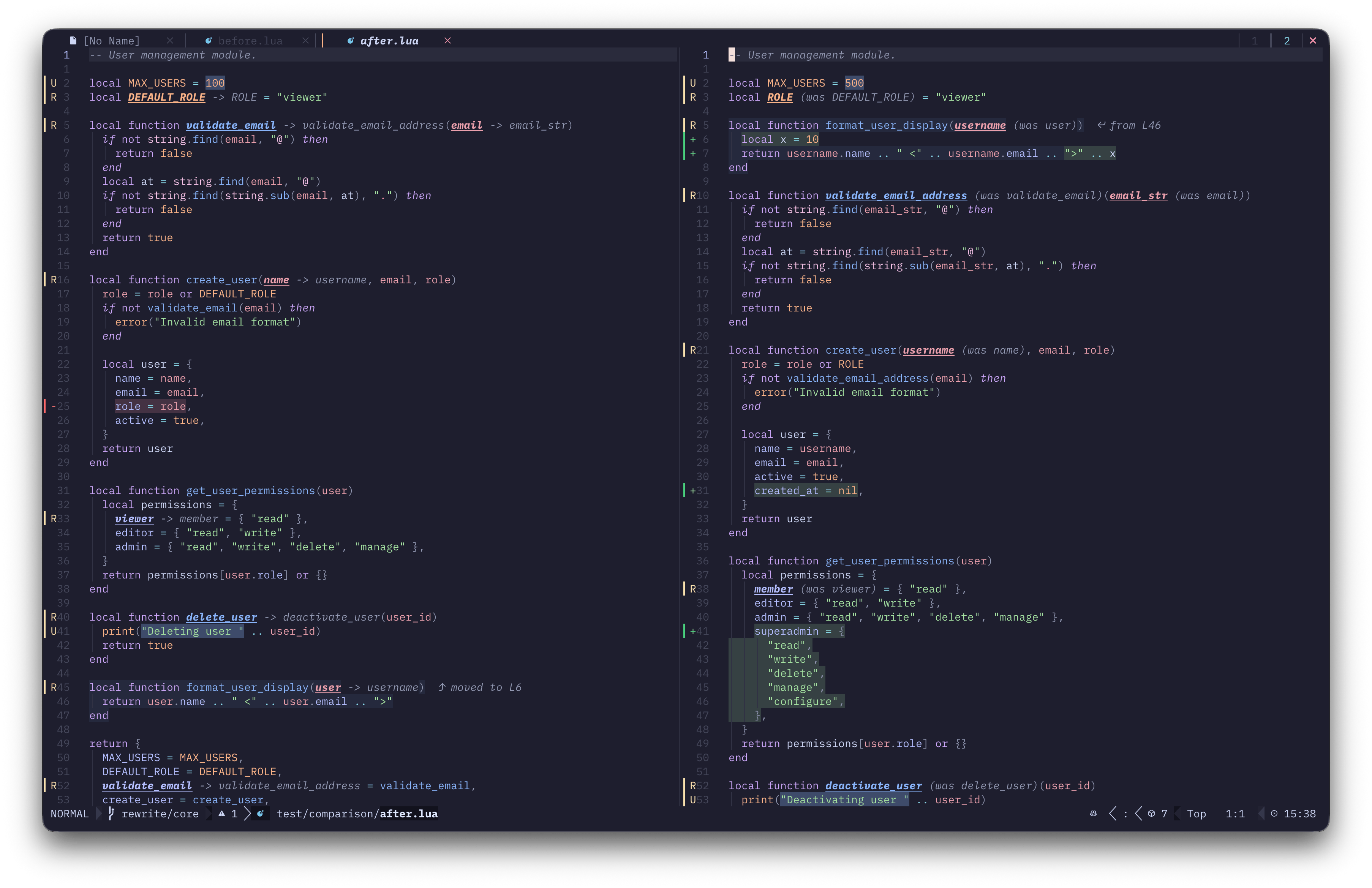Click the R sign on left pane line 3
Screen dimensions: 1372x888
point(54,97)
